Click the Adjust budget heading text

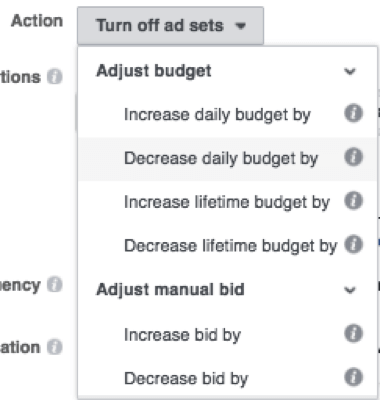coord(154,71)
